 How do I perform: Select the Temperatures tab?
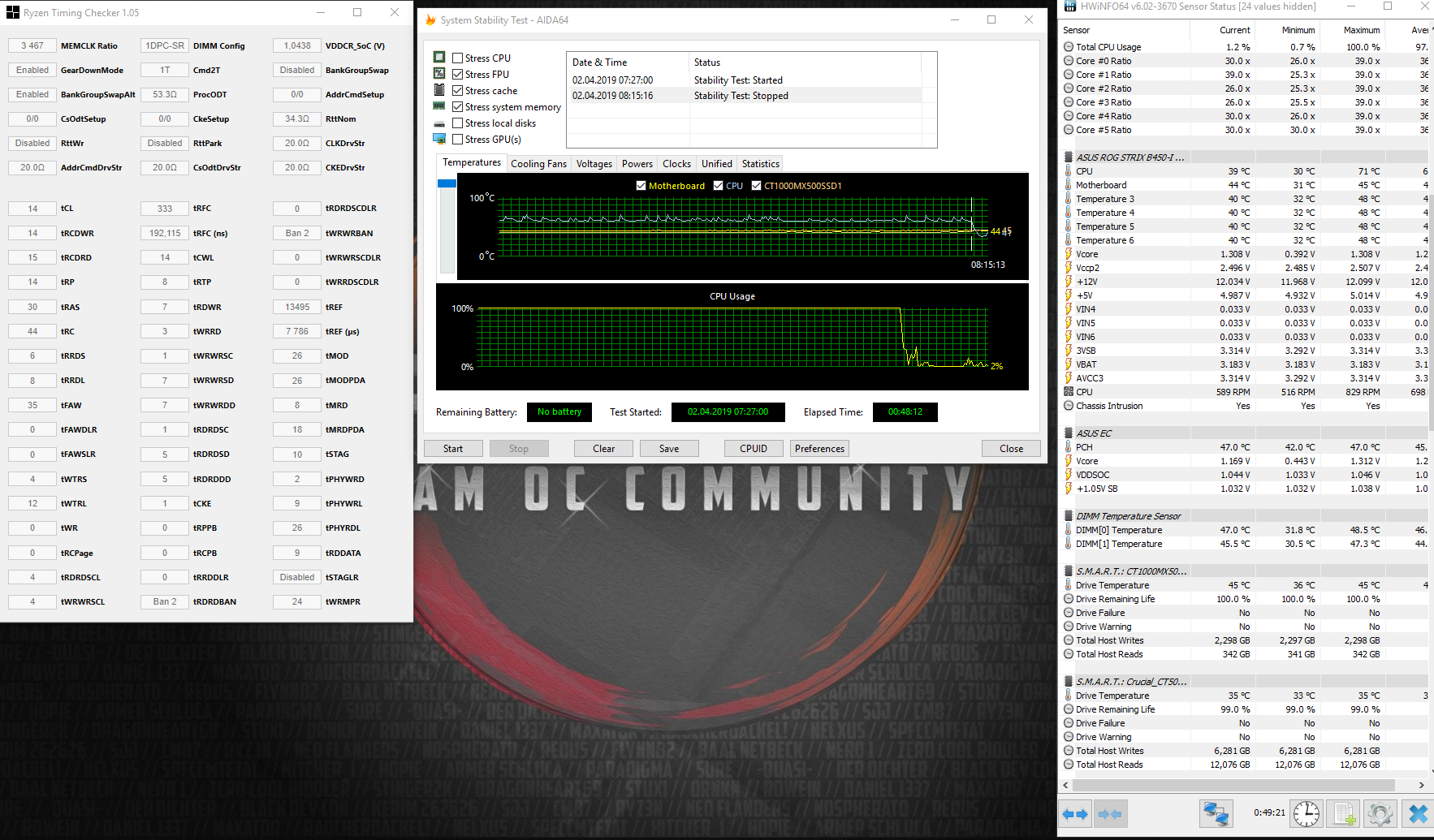[472, 162]
